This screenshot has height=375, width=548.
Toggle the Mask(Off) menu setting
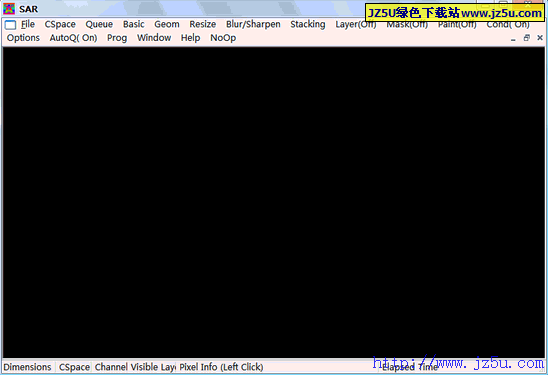(407, 24)
